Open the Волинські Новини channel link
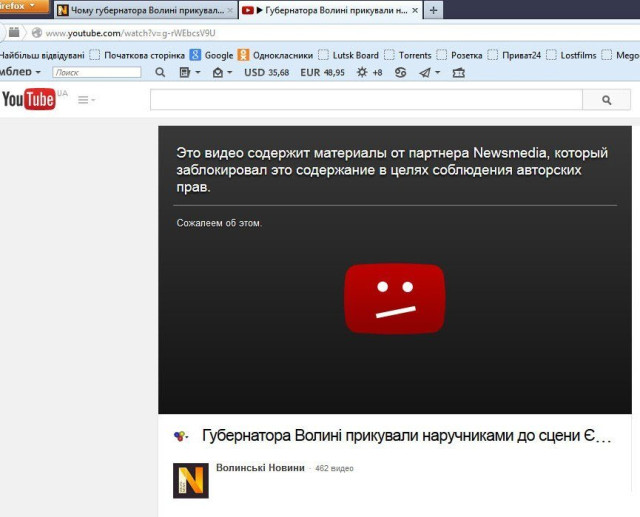 (260, 468)
